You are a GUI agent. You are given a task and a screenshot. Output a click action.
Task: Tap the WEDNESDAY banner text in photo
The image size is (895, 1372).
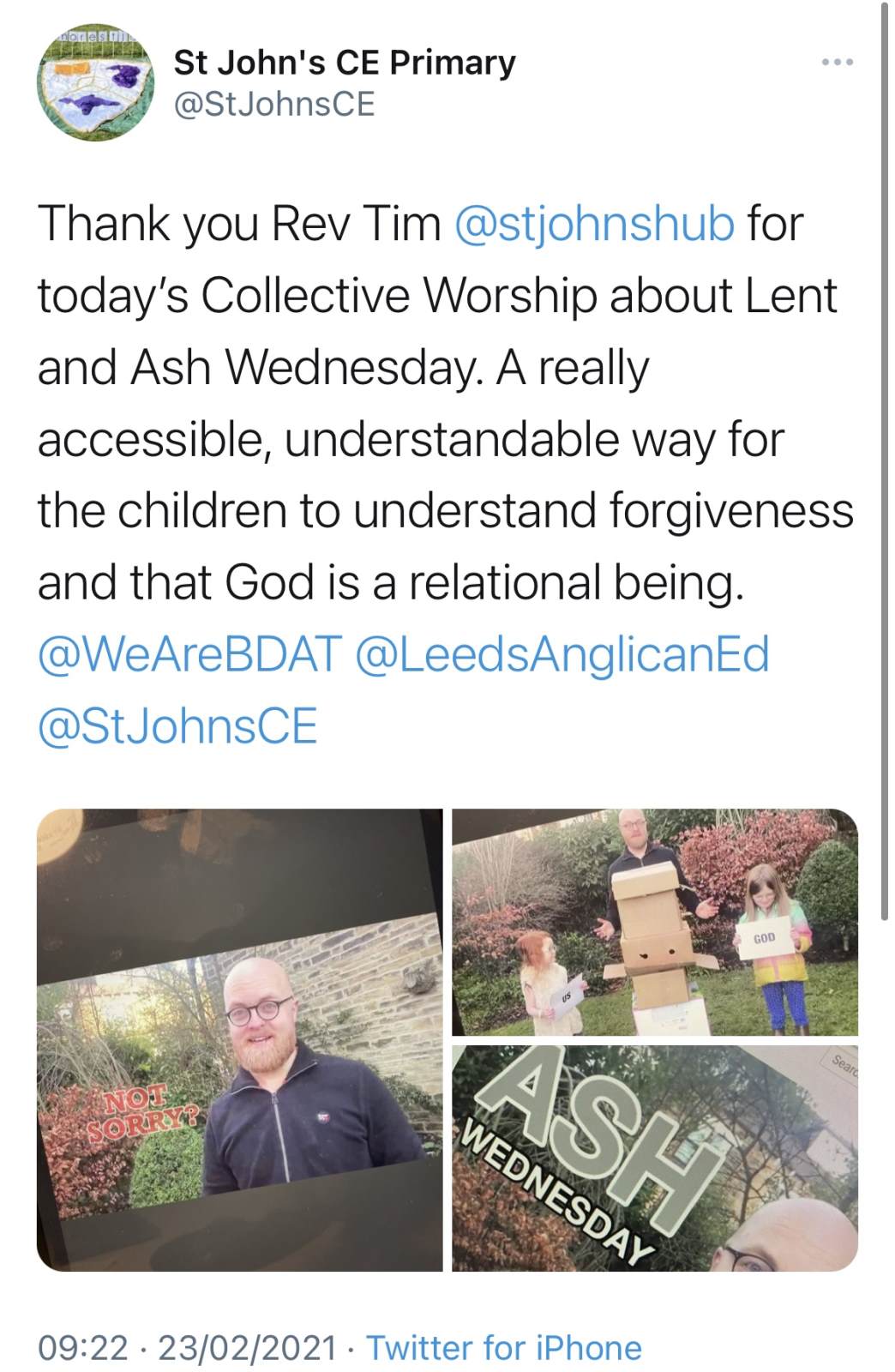[x=553, y=1195]
